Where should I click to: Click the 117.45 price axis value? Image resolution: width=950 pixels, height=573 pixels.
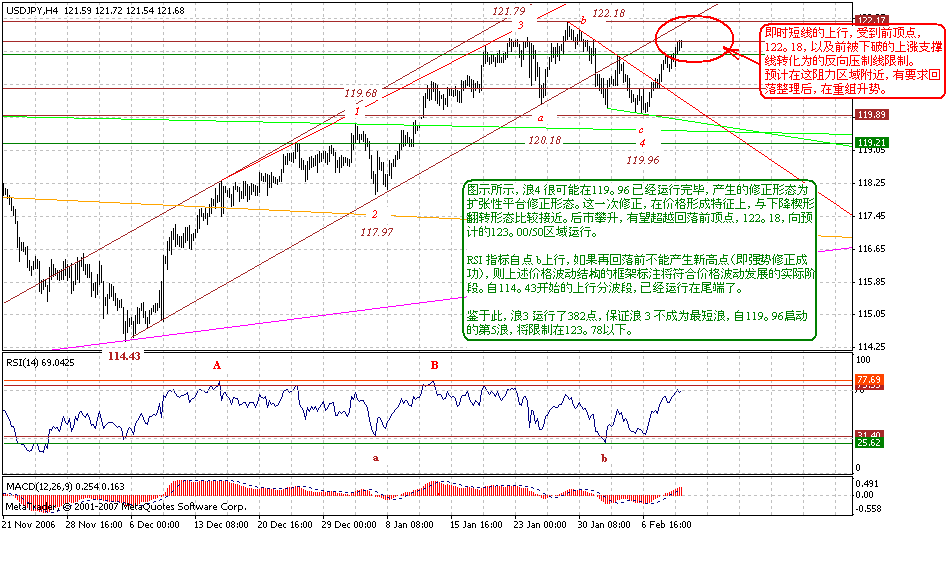pyautogui.click(x=872, y=215)
